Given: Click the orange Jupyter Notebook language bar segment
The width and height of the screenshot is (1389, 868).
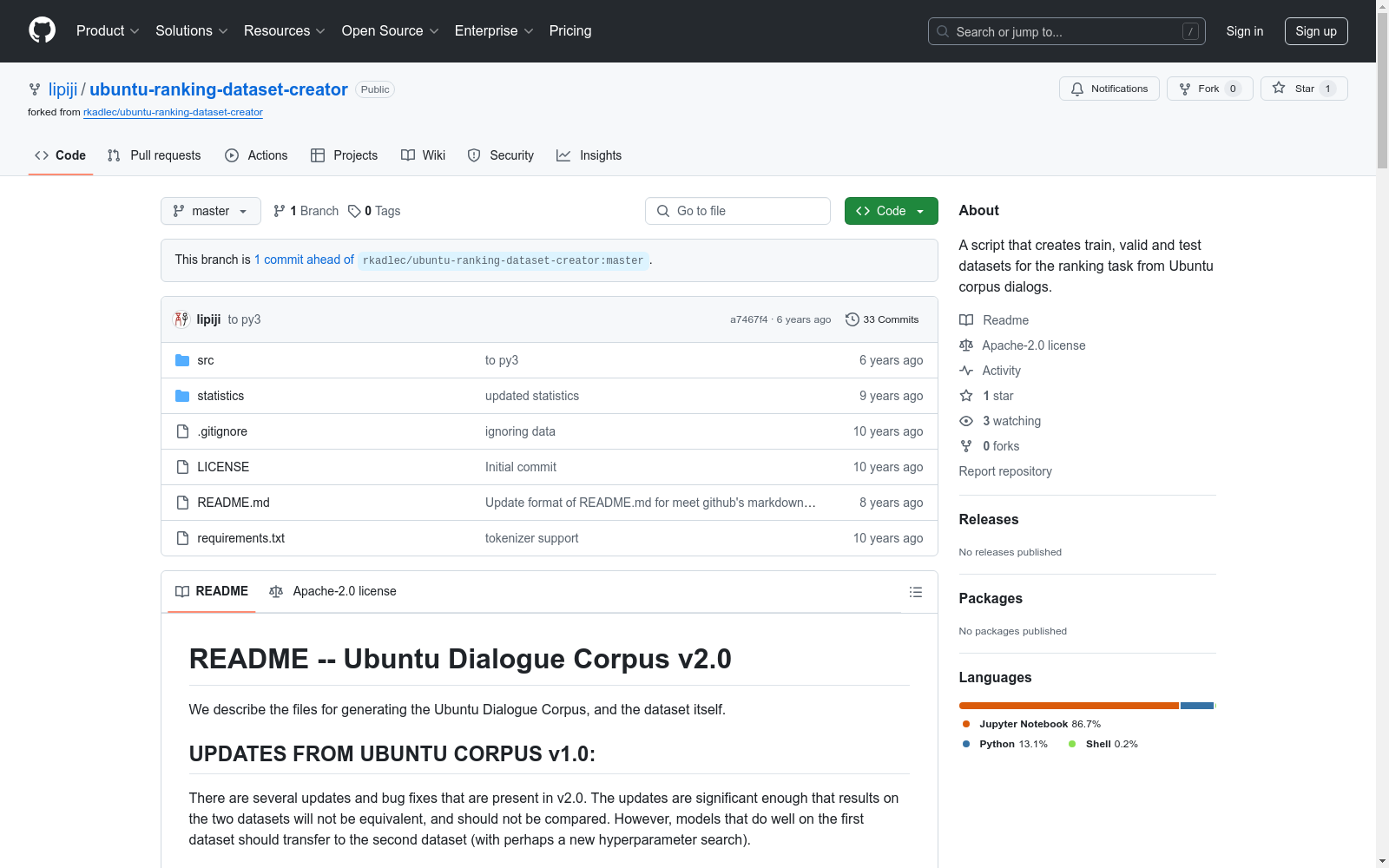Looking at the screenshot, I should click(x=1069, y=706).
